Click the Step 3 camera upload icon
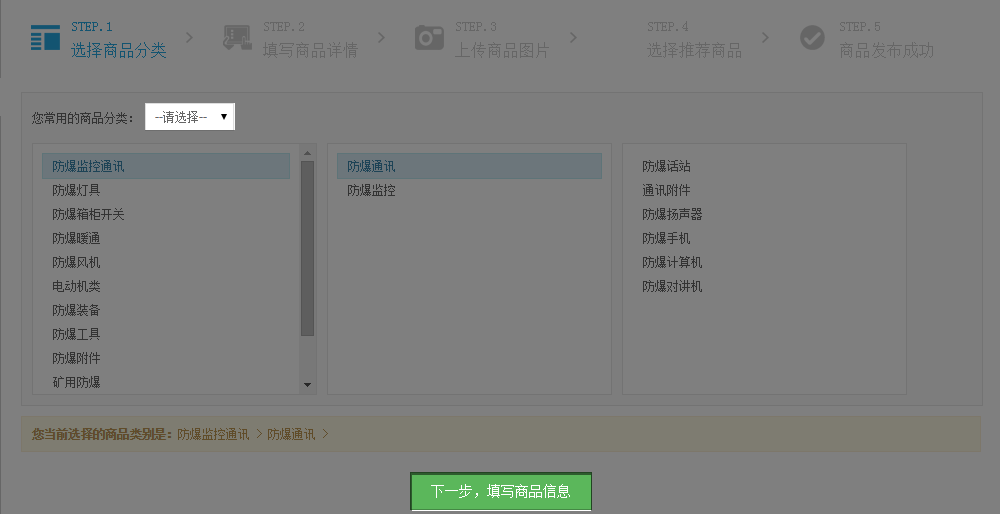The image size is (1000, 514). pos(429,38)
